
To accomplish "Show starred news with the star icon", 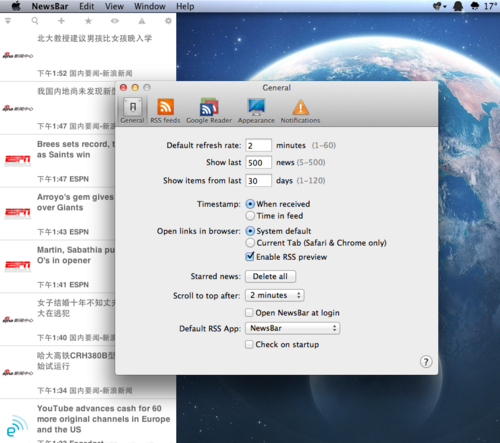I will click(x=88, y=21).
